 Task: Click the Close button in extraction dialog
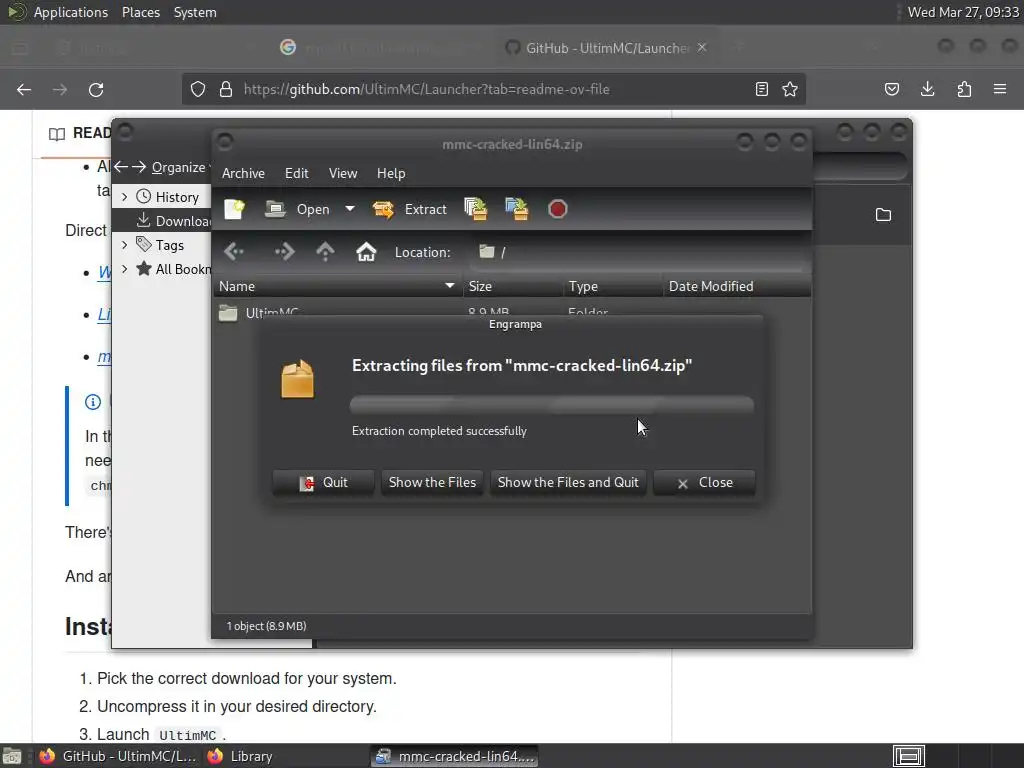(705, 483)
